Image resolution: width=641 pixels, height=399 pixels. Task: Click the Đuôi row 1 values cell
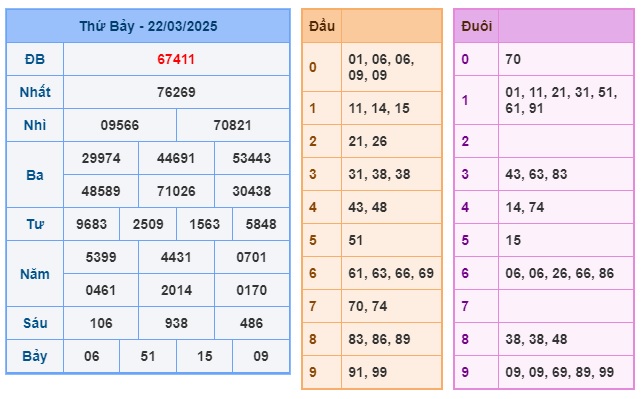coord(566,100)
